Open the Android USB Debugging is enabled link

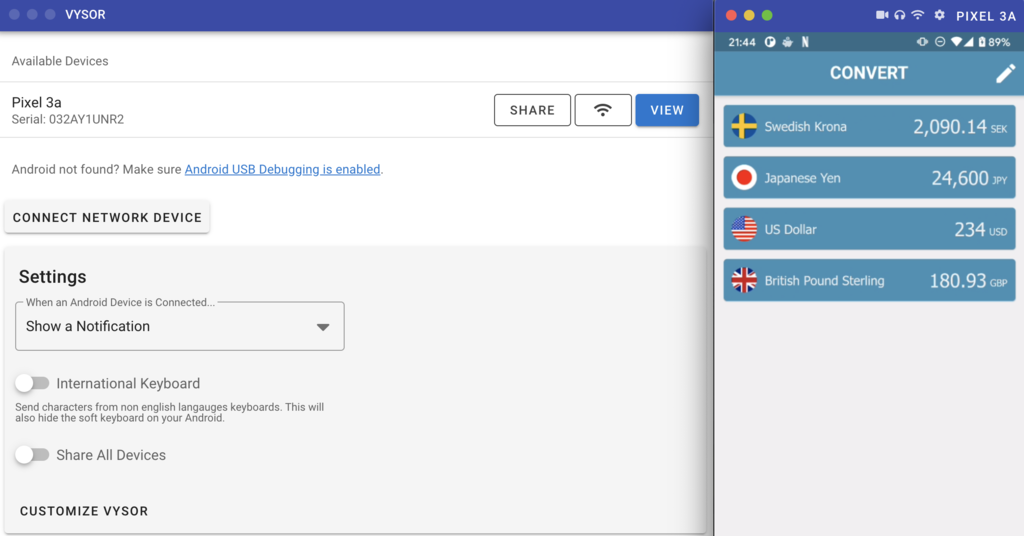click(x=282, y=169)
